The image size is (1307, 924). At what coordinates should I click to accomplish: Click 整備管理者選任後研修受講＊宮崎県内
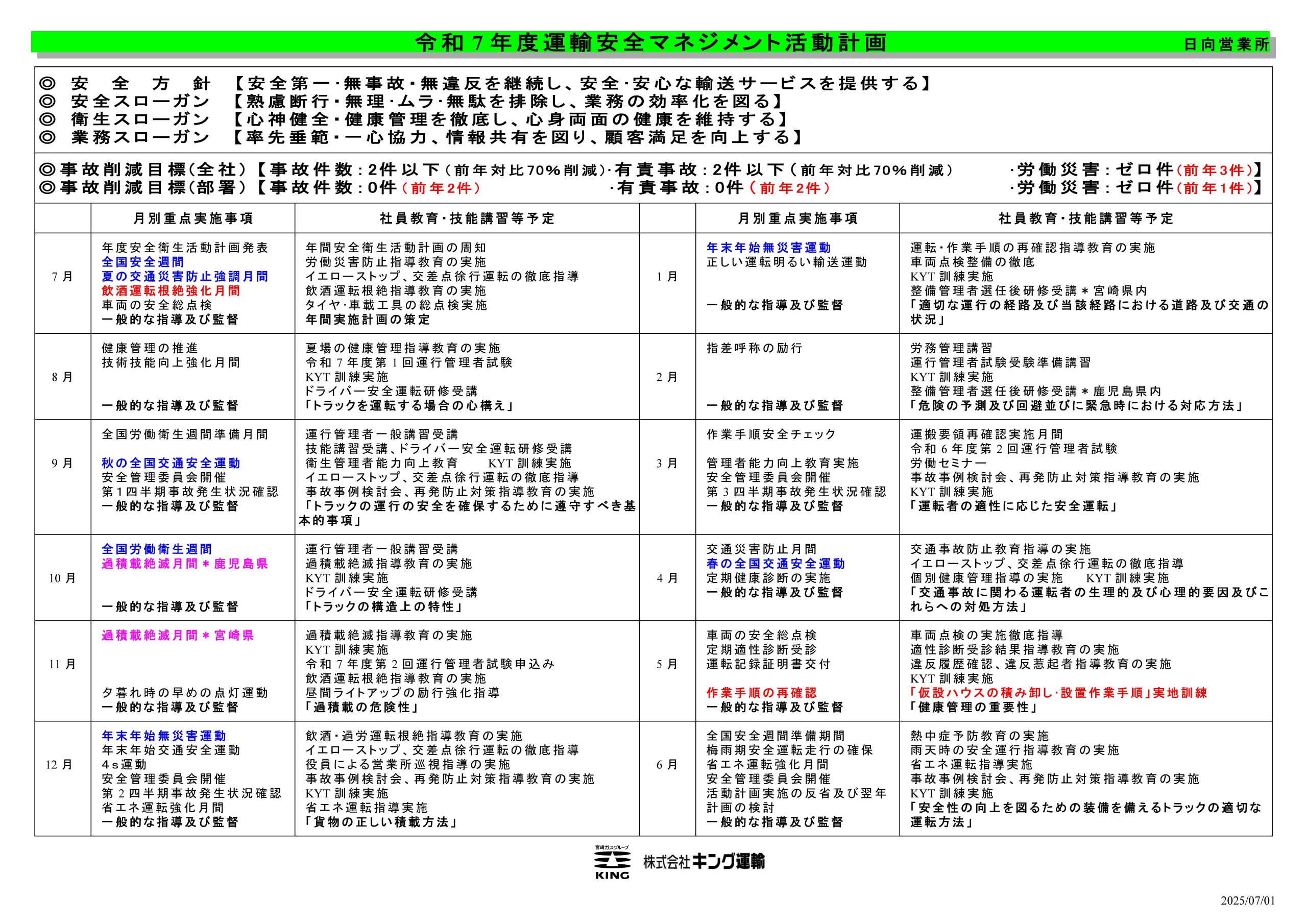[x=1029, y=291]
